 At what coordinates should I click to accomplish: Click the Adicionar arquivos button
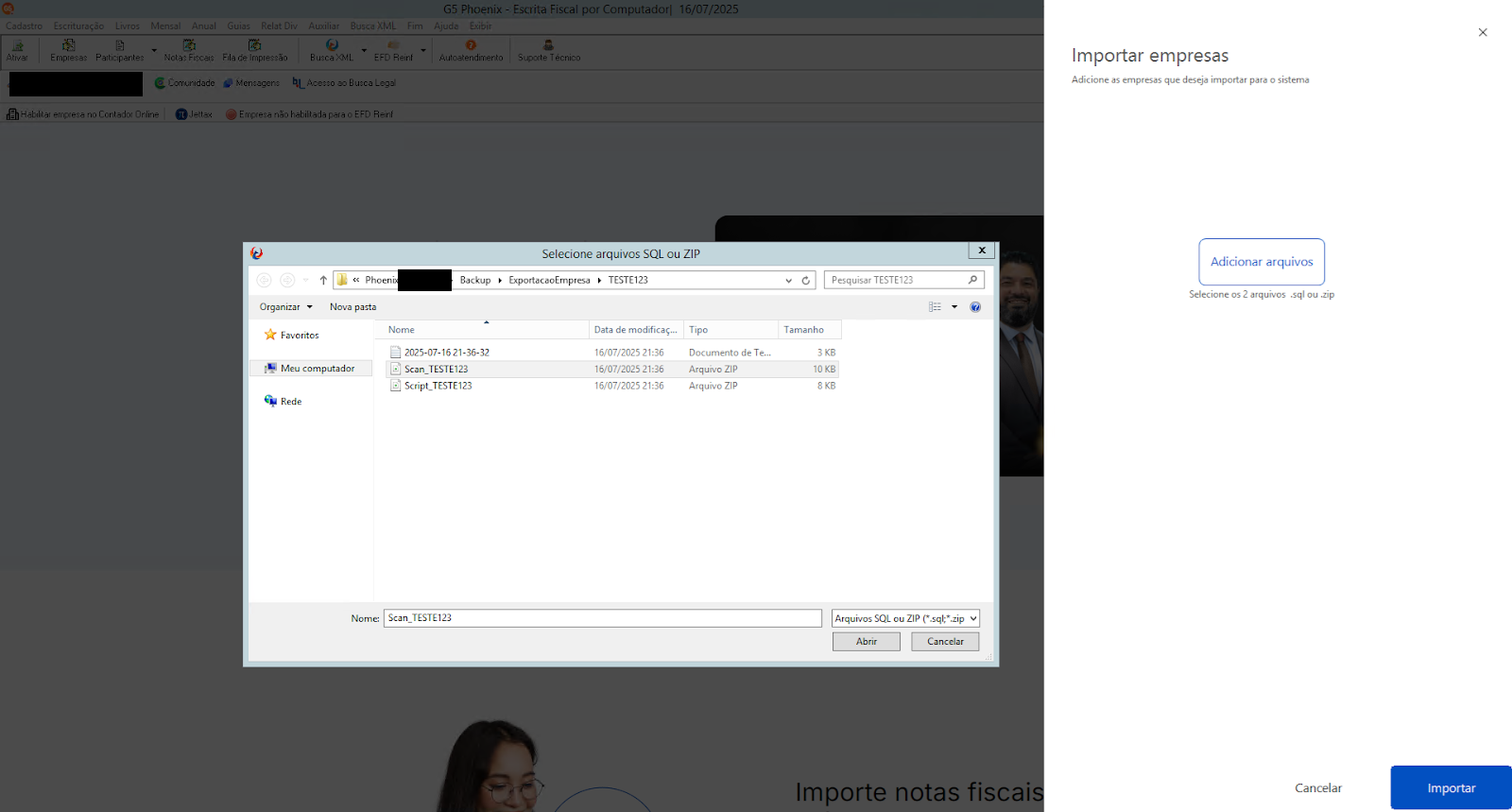point(1262,262)
